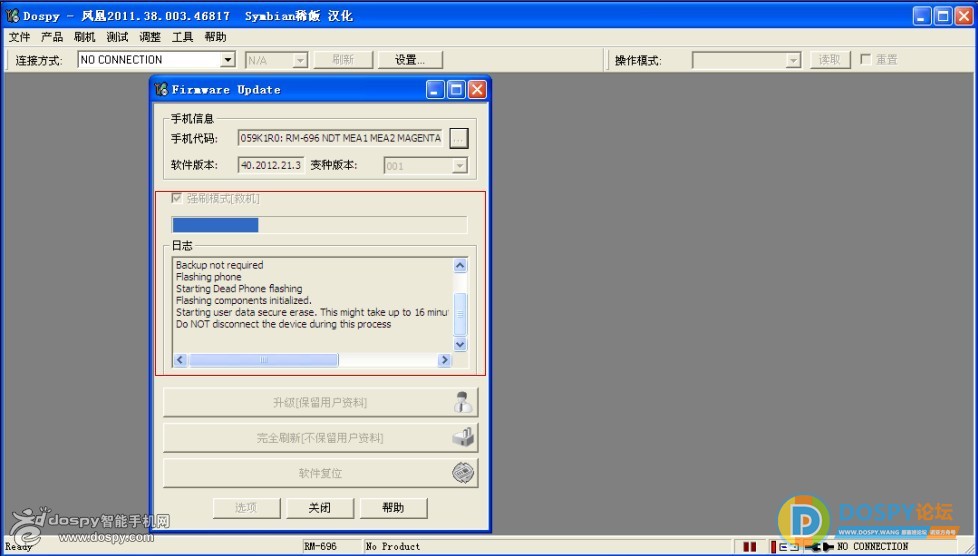Click the 升级[保留用户资料] update button
Screen dimensions: 978x556
(x=321, y=402)
